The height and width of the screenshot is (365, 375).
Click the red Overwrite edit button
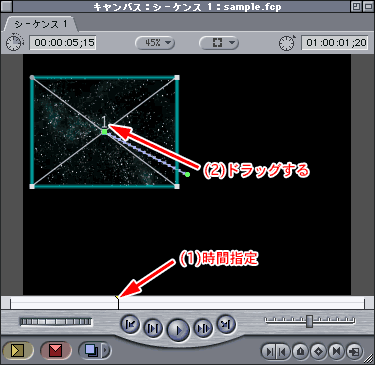tap(56, 350)
